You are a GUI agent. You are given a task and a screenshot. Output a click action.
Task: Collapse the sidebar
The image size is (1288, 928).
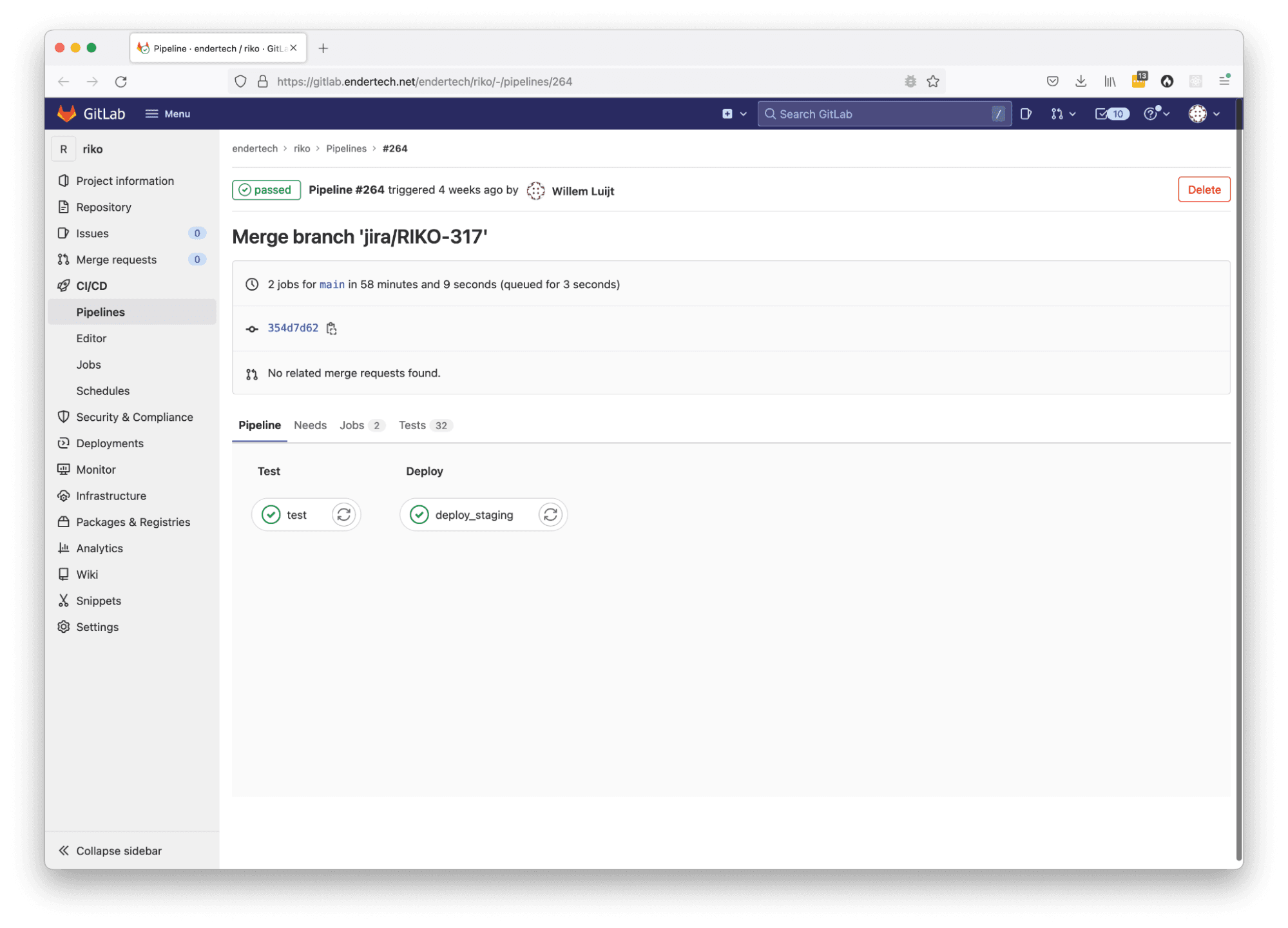110,851
